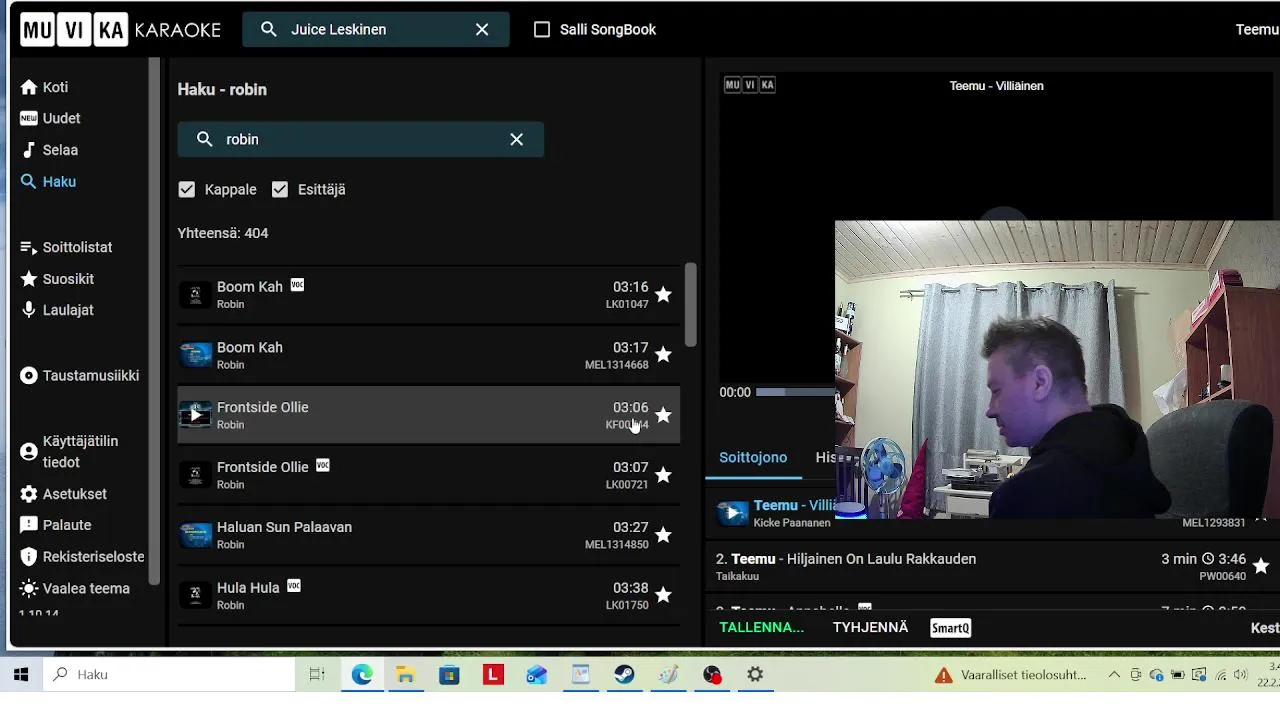Favorite Boom Kah MEL1314668 with star

[663, 355]
